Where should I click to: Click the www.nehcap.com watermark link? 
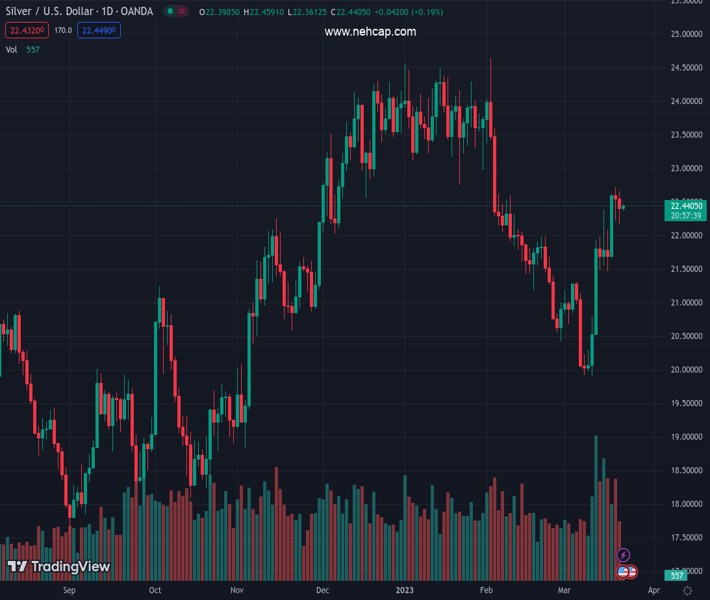coord(370,32)
